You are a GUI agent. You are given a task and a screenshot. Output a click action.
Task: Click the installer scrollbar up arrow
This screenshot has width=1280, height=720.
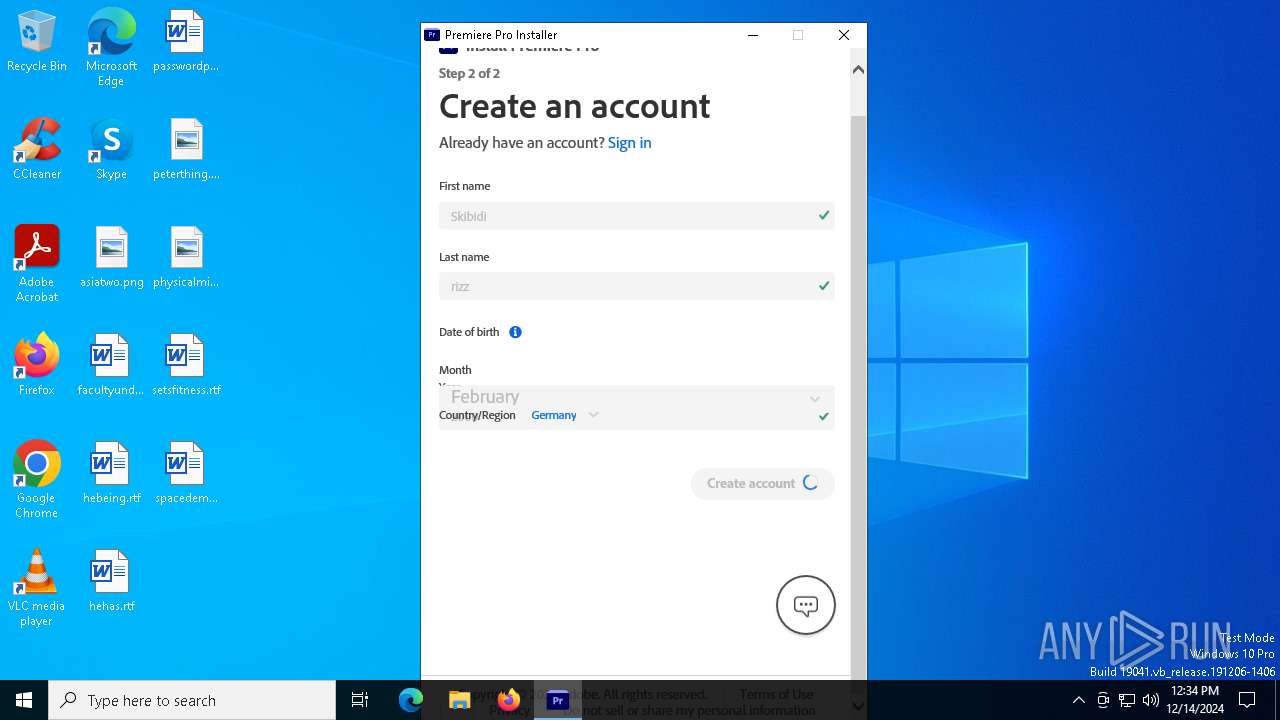(x=858, y=69)
